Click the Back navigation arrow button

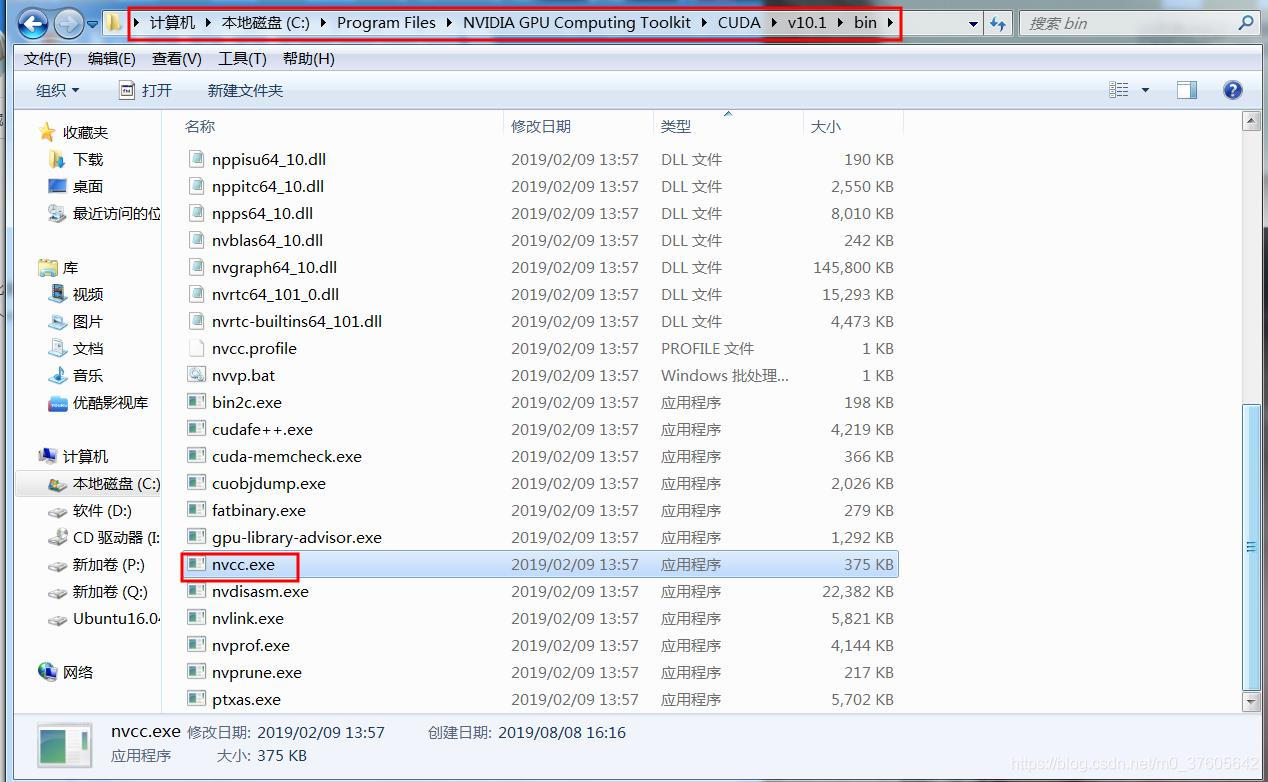pos(33,23)
